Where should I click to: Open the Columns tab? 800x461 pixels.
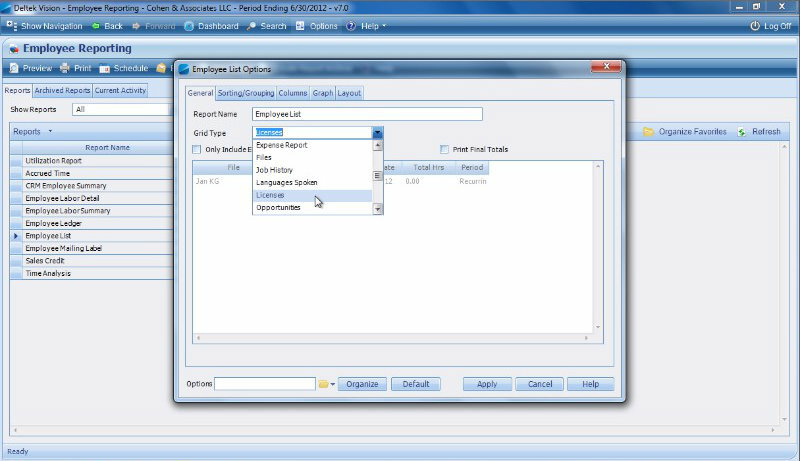point(292,93)
